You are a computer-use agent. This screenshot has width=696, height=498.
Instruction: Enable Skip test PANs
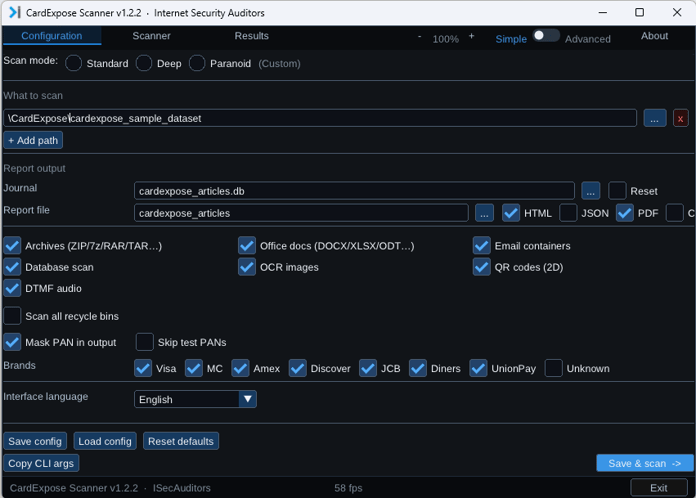click(x=145, y=342)
